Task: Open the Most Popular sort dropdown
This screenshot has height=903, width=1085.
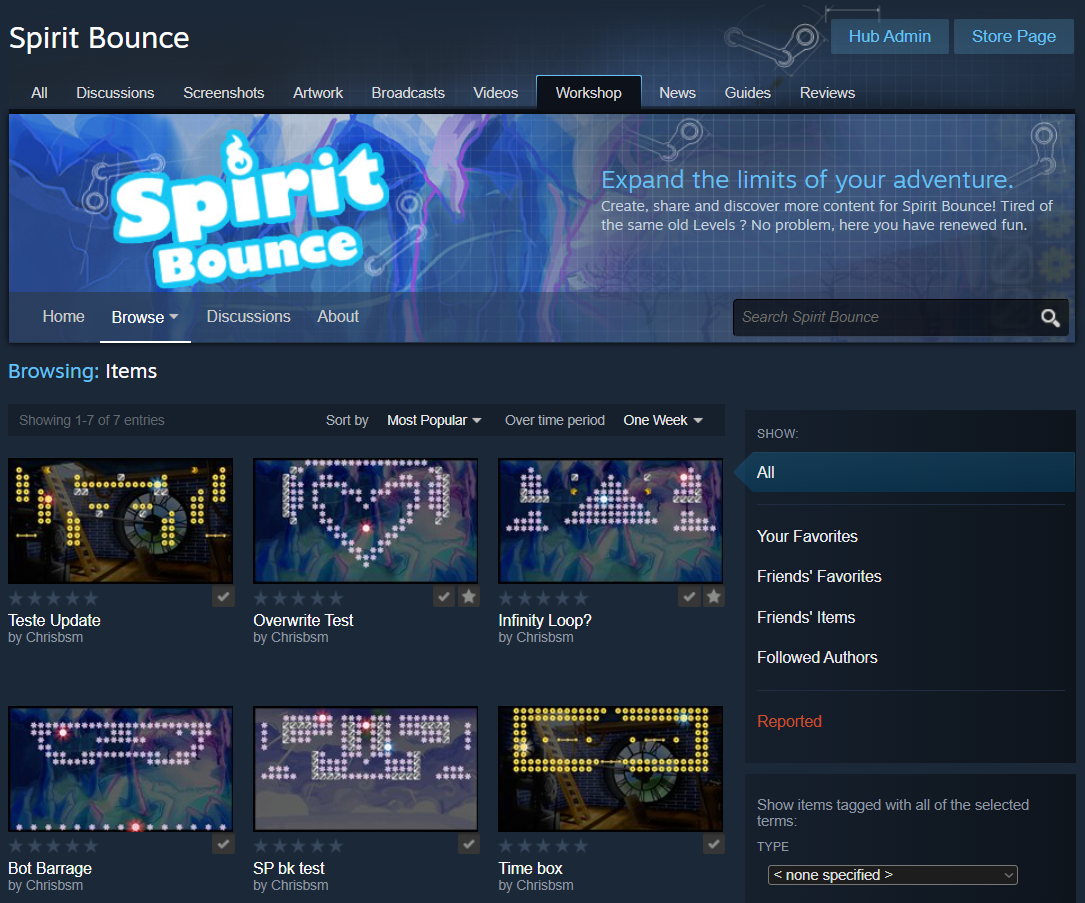Action: point(434,421)
